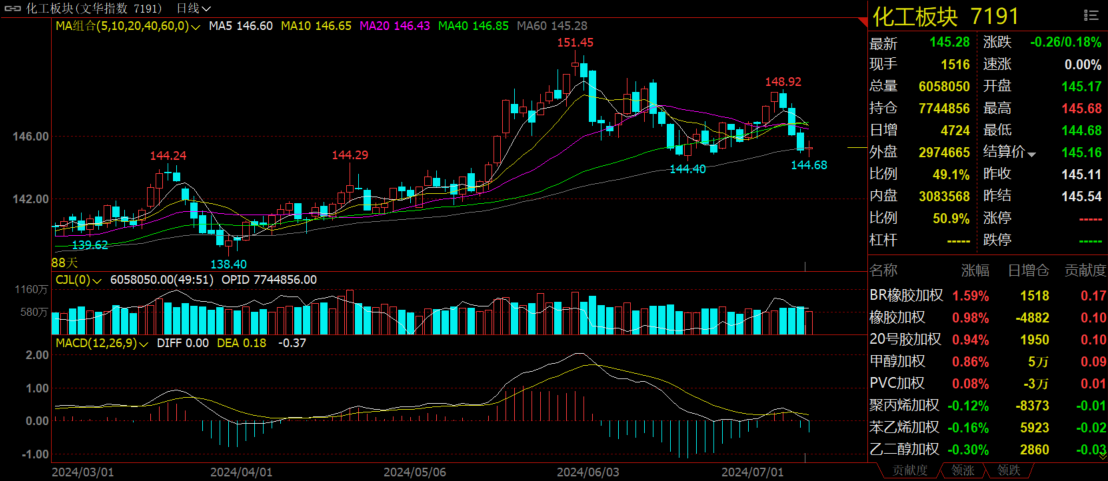This screenshot has height=481, width=1108.
Task: Click the 最新 price value 145.28
Action: [x=950, y=43]
